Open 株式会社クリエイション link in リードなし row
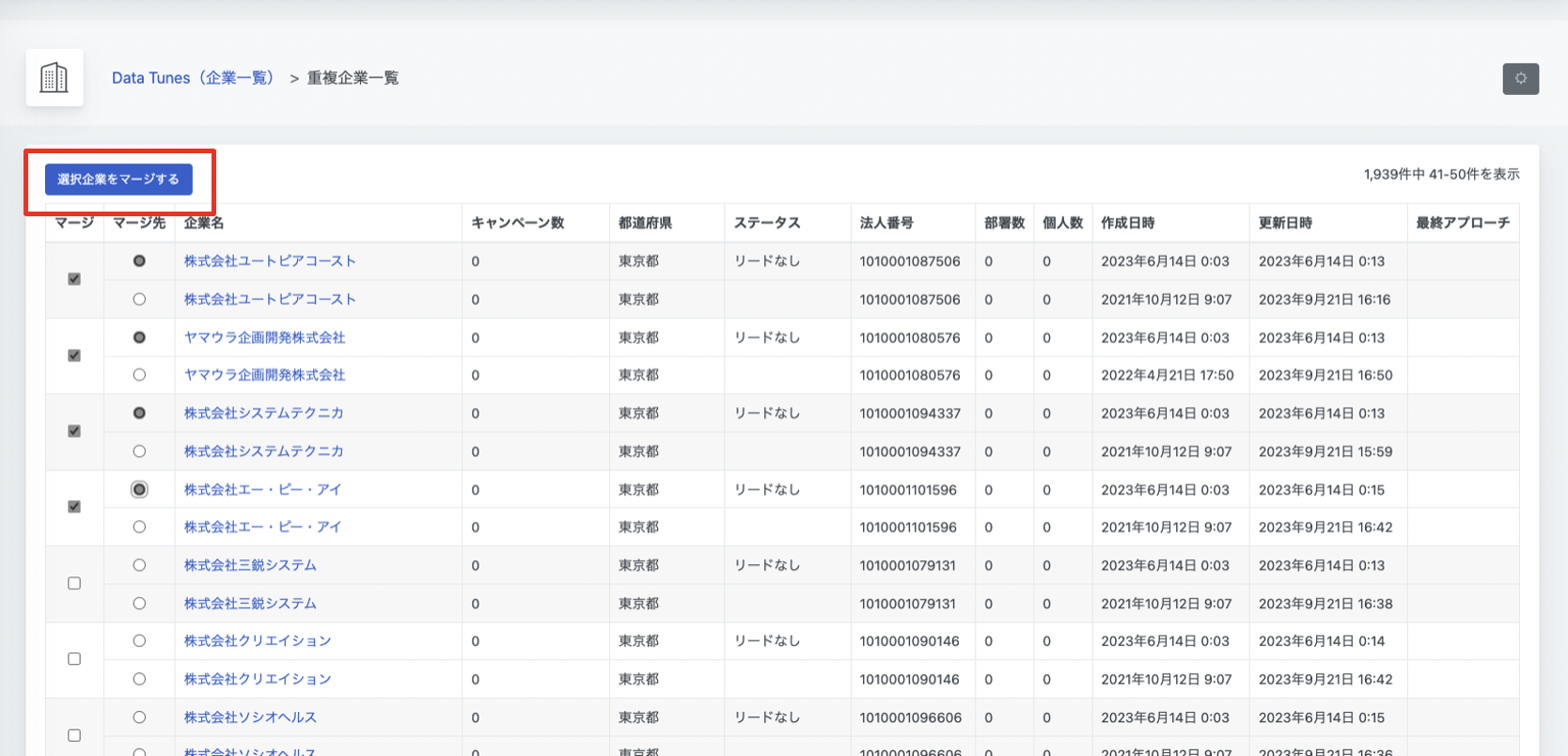Viewport: 1568px width, 756px height. (258, 640)
